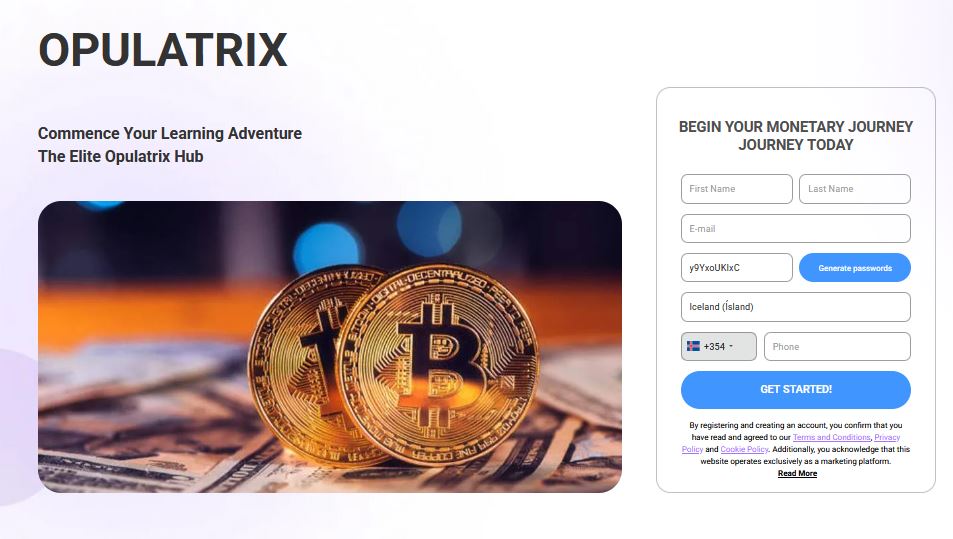Focus the First Name field
This screenshot has height=539, width=953.
[737, 189]
